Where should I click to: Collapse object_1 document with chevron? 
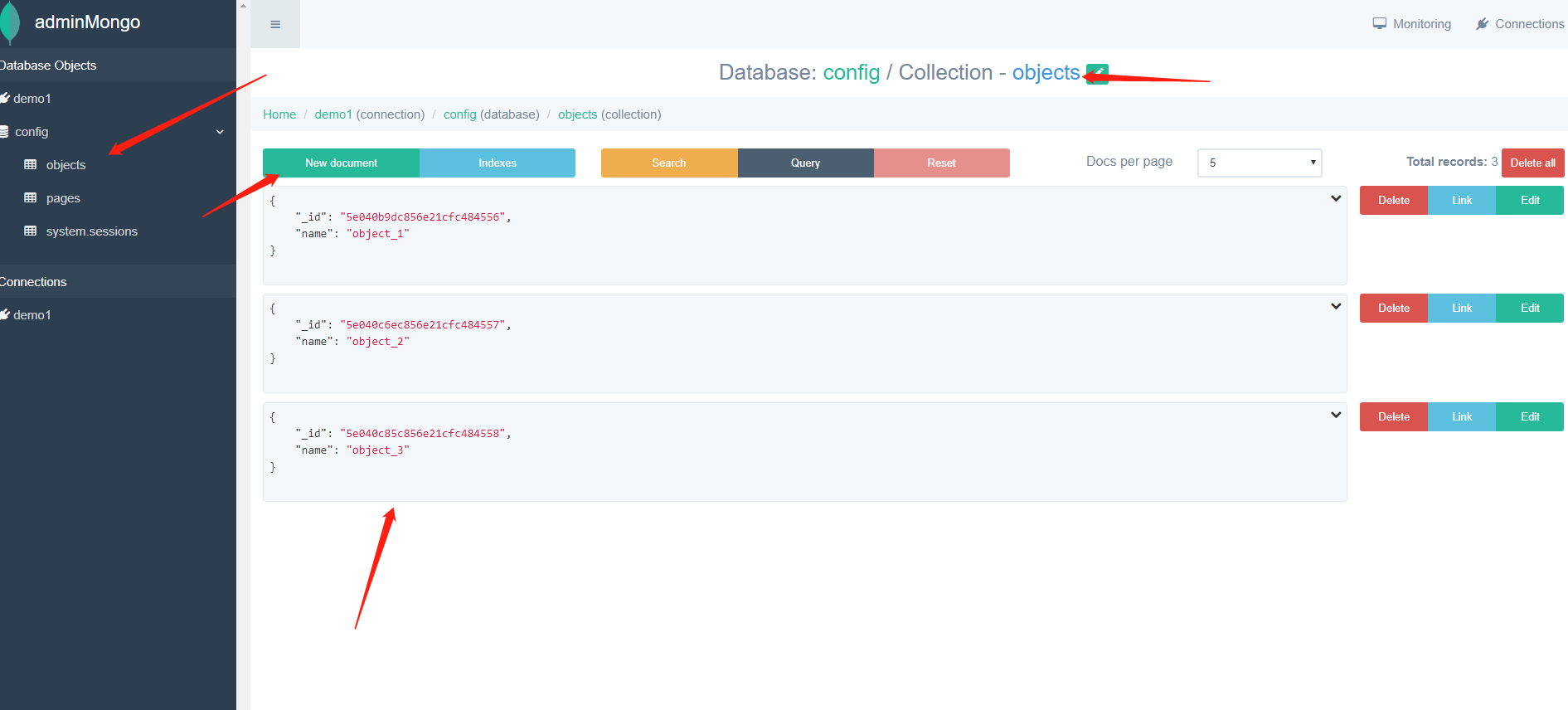tap(1336, 199)
